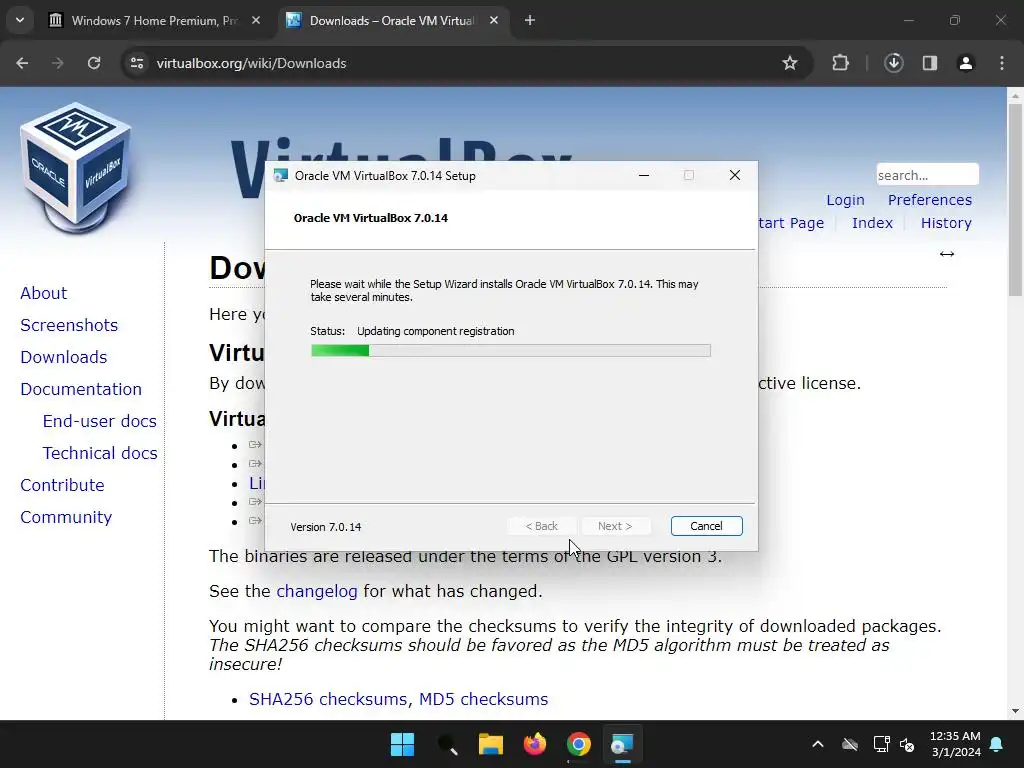Open Technical docs in the sidebar

click(100, 453)
